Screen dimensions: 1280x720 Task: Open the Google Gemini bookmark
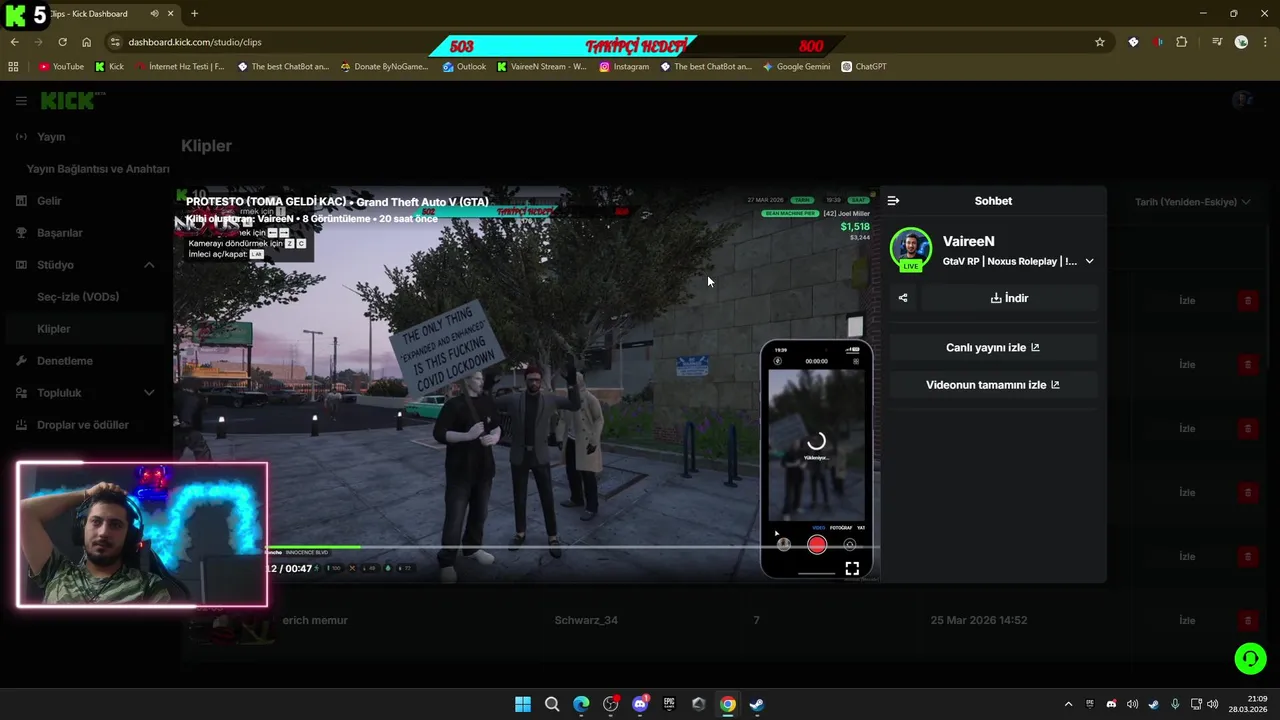(796, 67)
